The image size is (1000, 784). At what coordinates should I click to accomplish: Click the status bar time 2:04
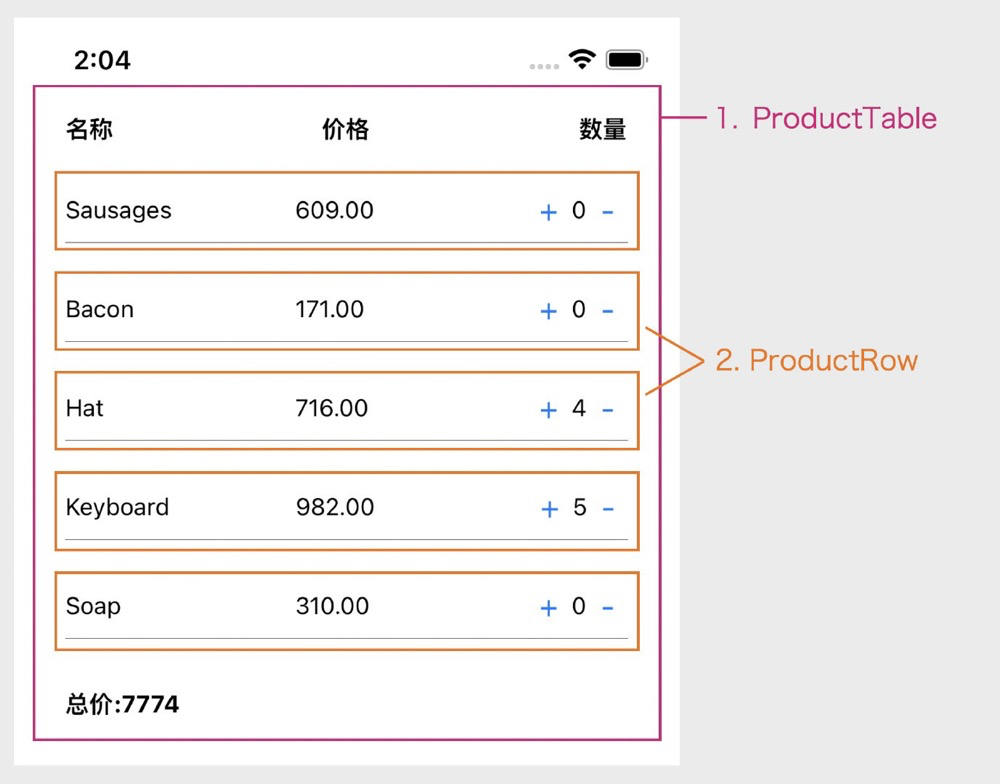pos(102,60)
